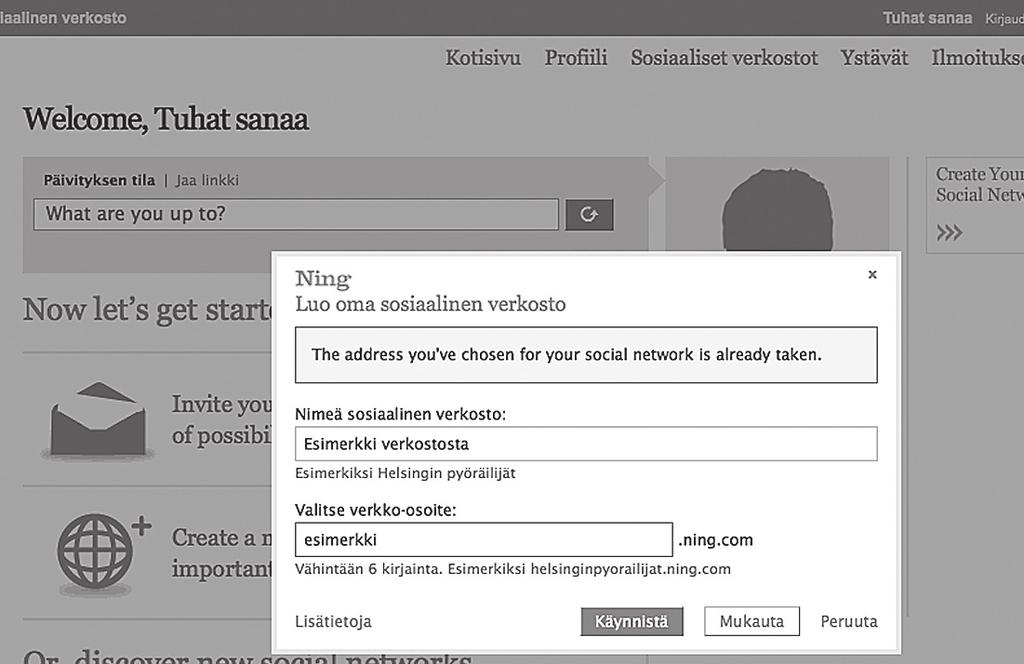Screen dimensions: 1024x664
Task: Click the Valitse verkko-osoite label
Action: [376, 510]
